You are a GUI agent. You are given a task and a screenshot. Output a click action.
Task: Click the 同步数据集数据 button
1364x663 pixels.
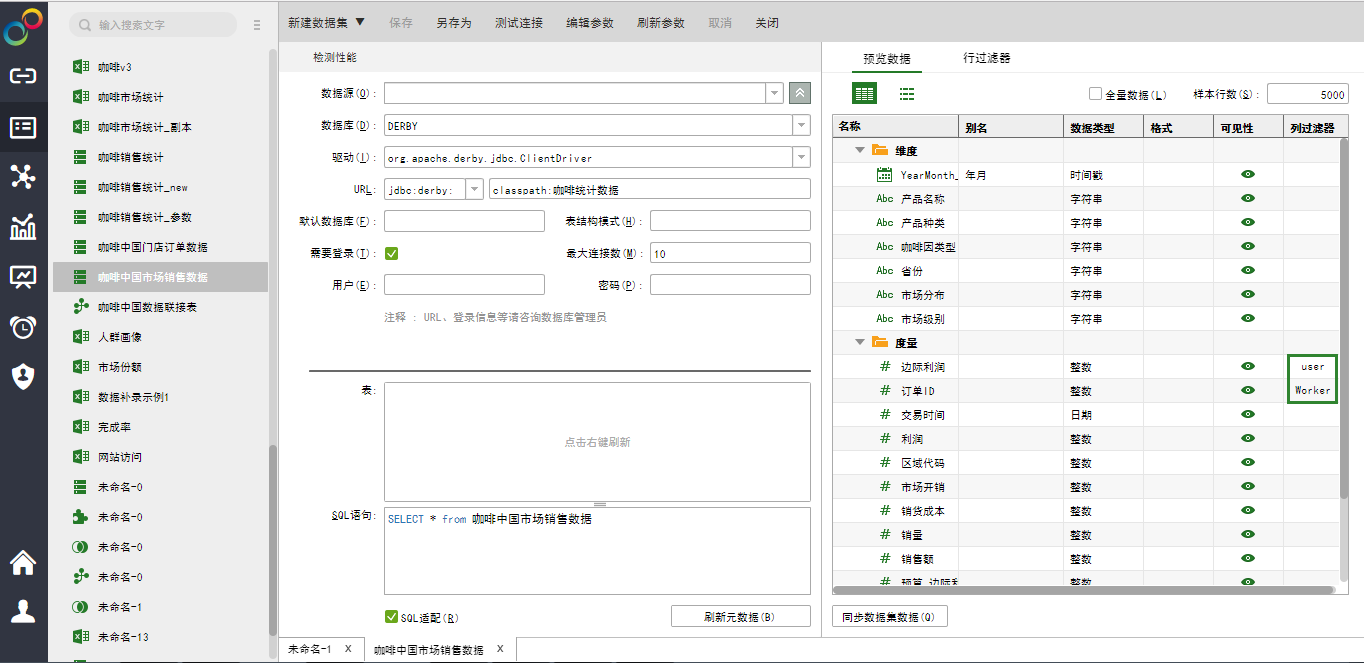pos(889,617)
